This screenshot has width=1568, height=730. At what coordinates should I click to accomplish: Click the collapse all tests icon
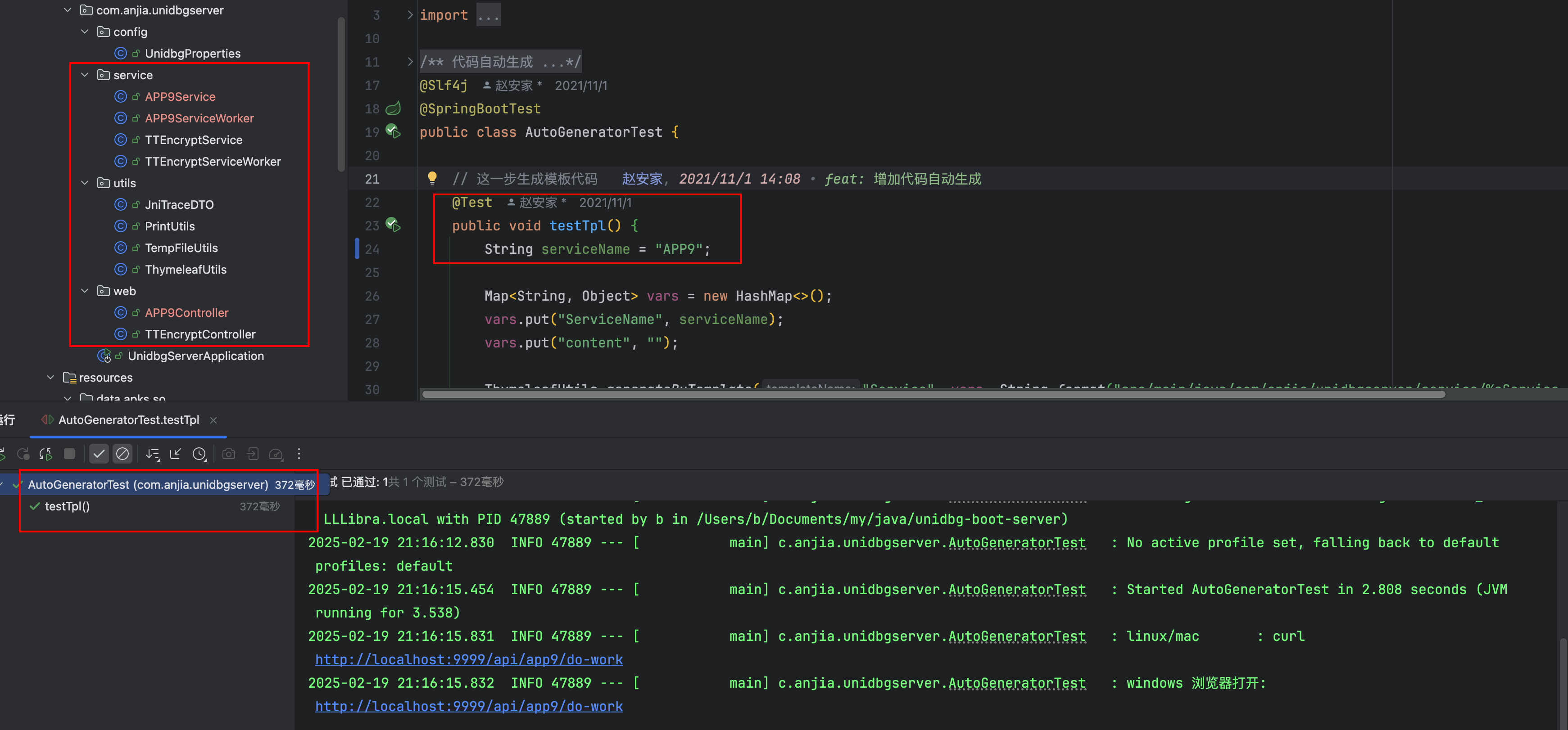(x=176, y=454)
